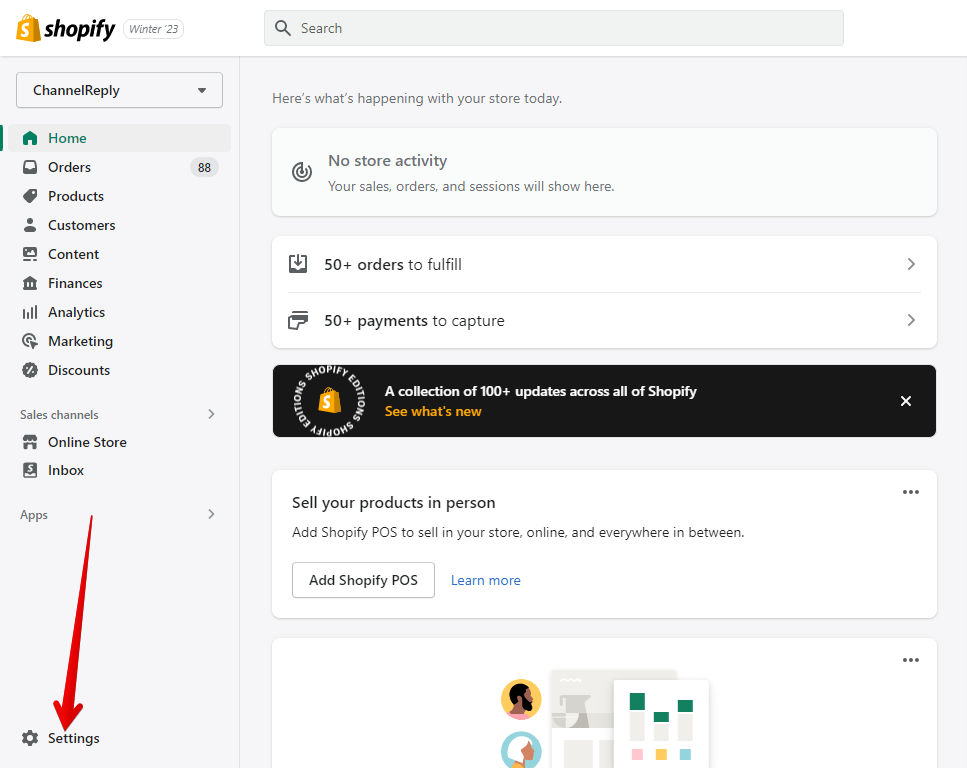The width and height of the screenshot is (967, 768).
Task: Open the Analytics section
Action: pos(76,312)
